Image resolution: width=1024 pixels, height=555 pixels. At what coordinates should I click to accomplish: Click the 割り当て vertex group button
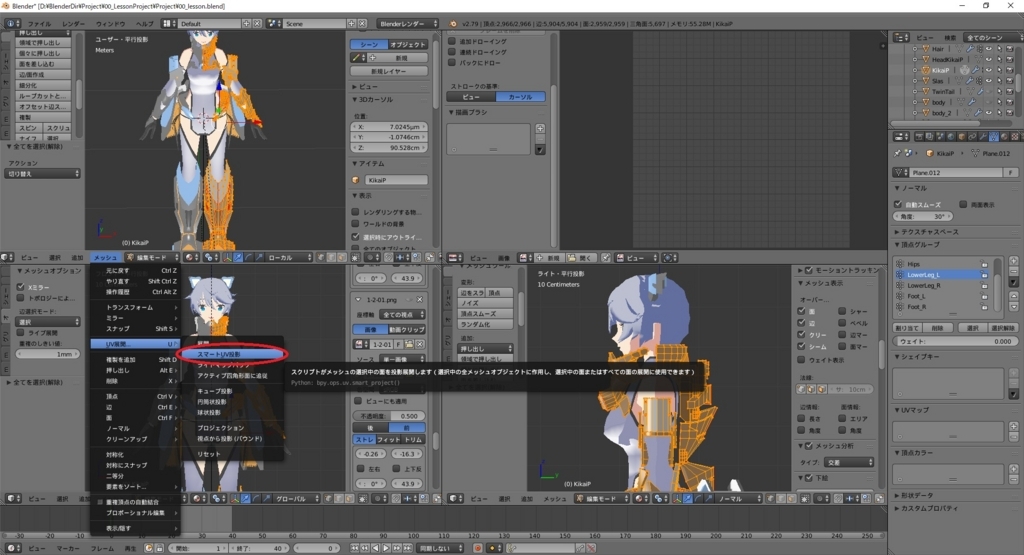click(906, 328)
